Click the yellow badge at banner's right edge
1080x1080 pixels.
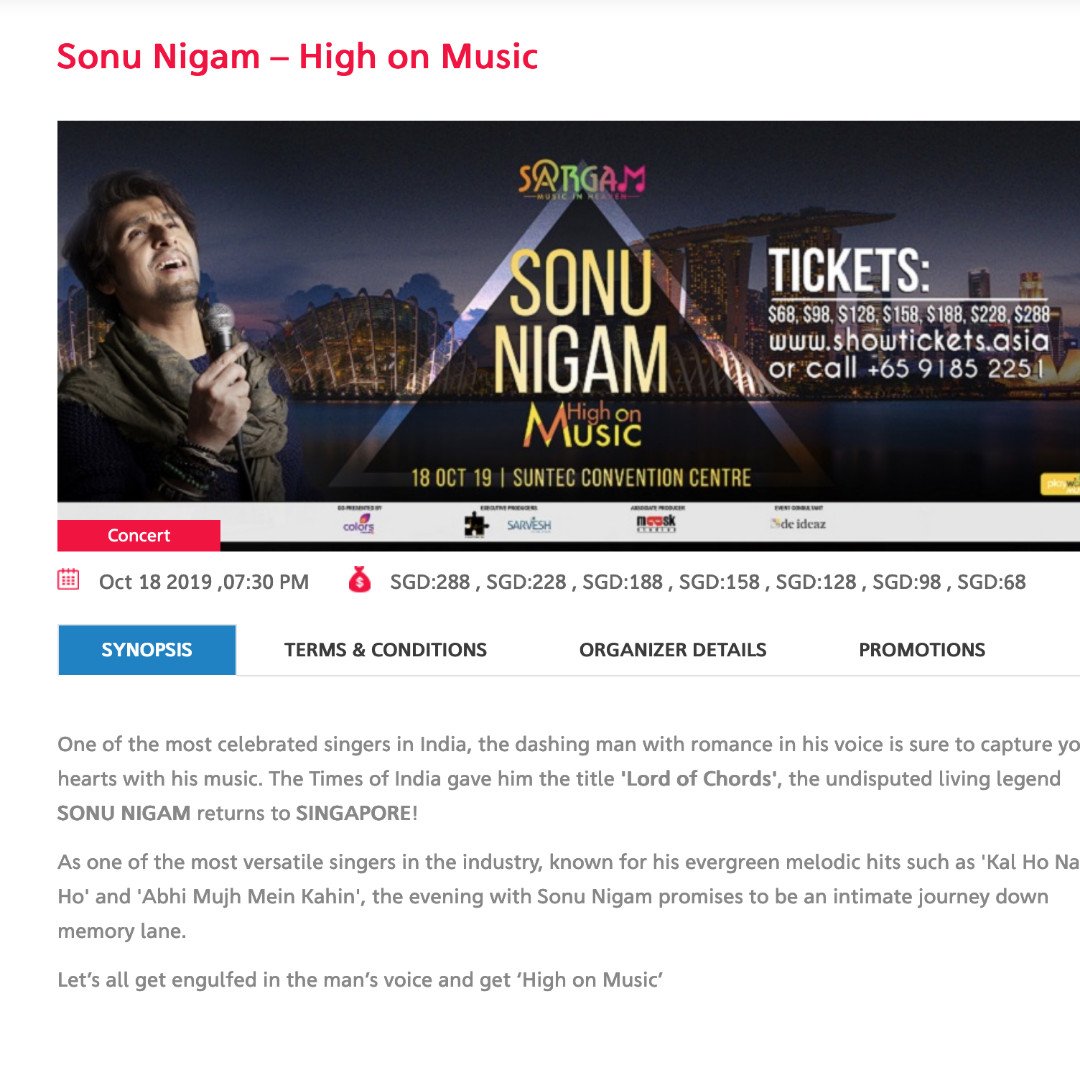[1060, 484]
